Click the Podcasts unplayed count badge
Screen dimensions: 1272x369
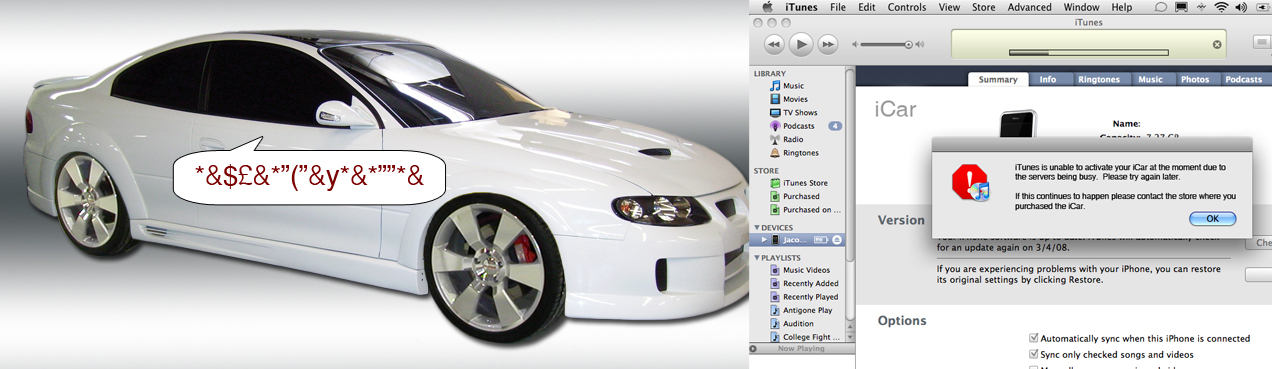click(x=835, y=126)
